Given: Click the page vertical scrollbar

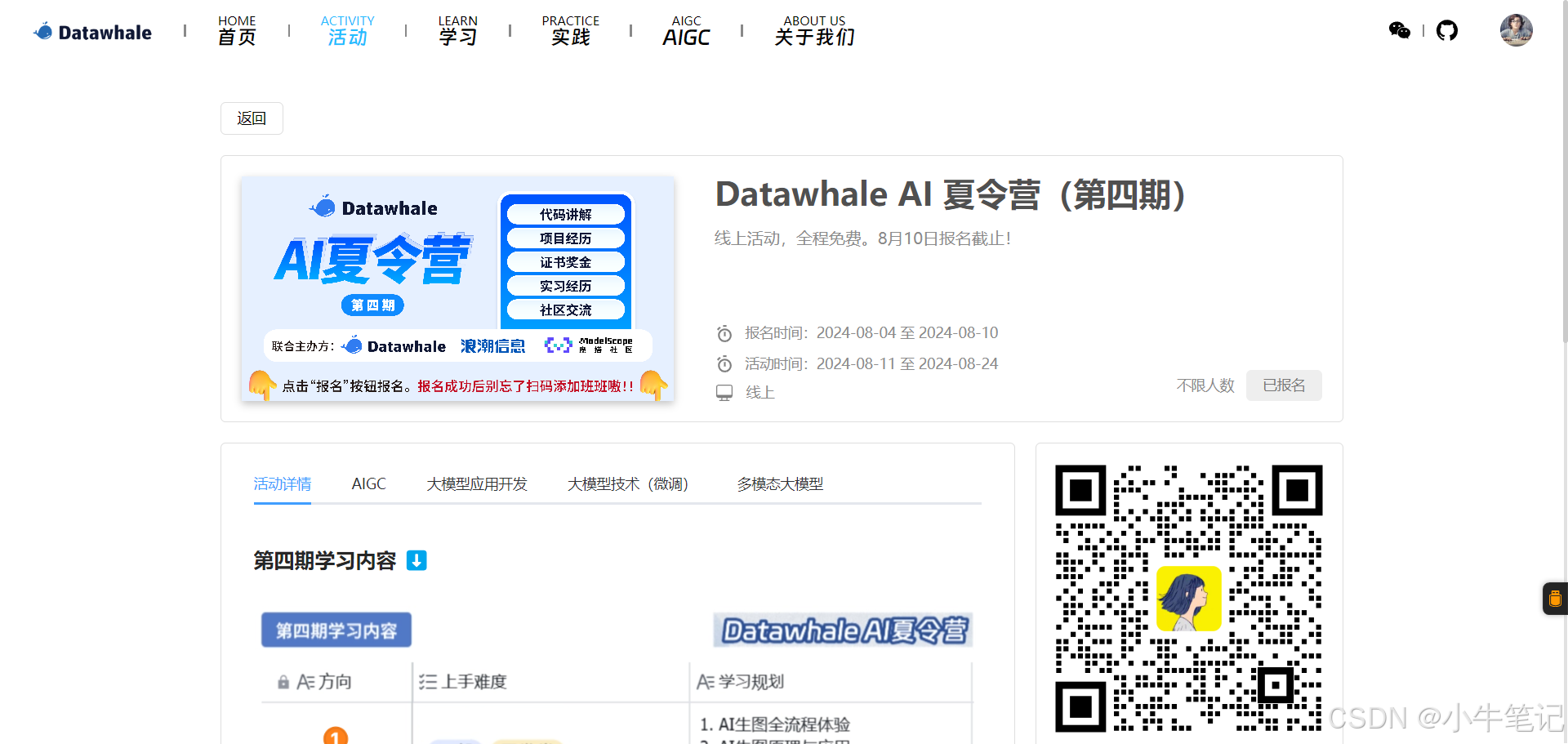Looking at the screenshot, I should [x=1564, y=172].
